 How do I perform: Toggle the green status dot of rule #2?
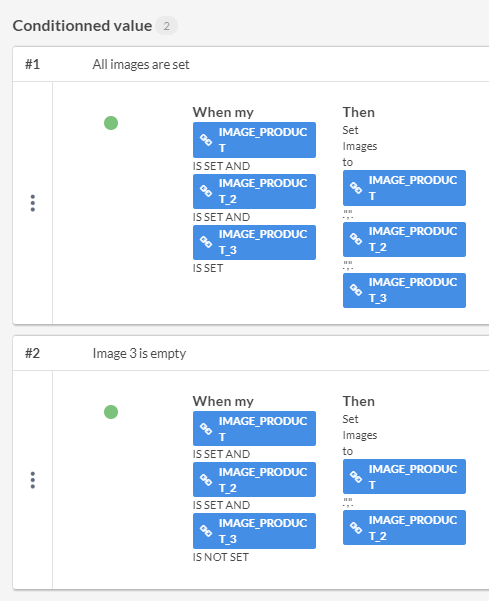111,412
